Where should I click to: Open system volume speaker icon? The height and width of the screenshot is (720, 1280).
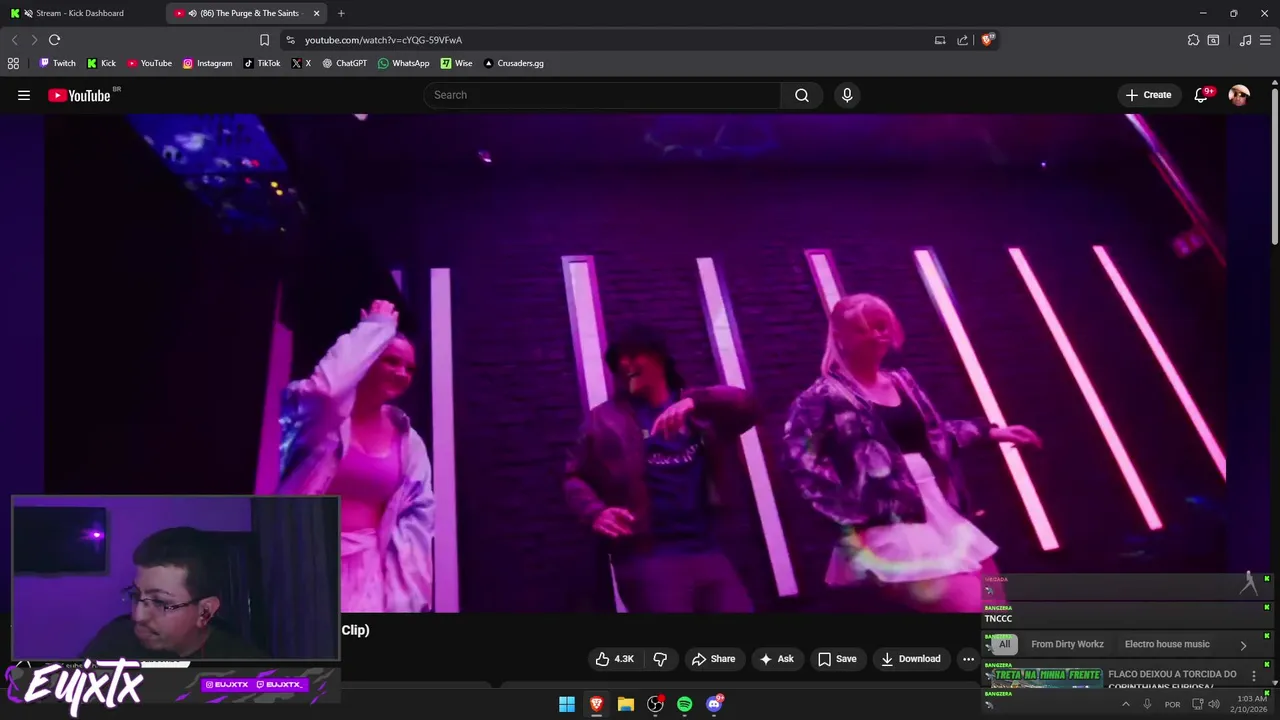(1214, 704)
